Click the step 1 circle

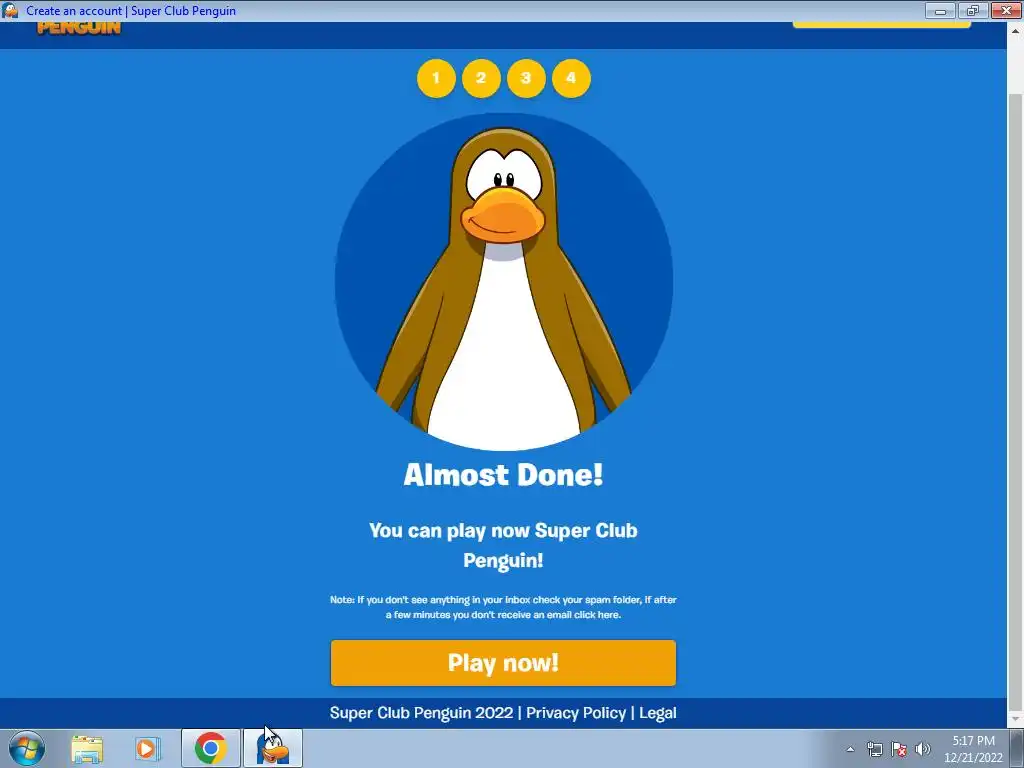pyautogui.click(x=436, y=78)
